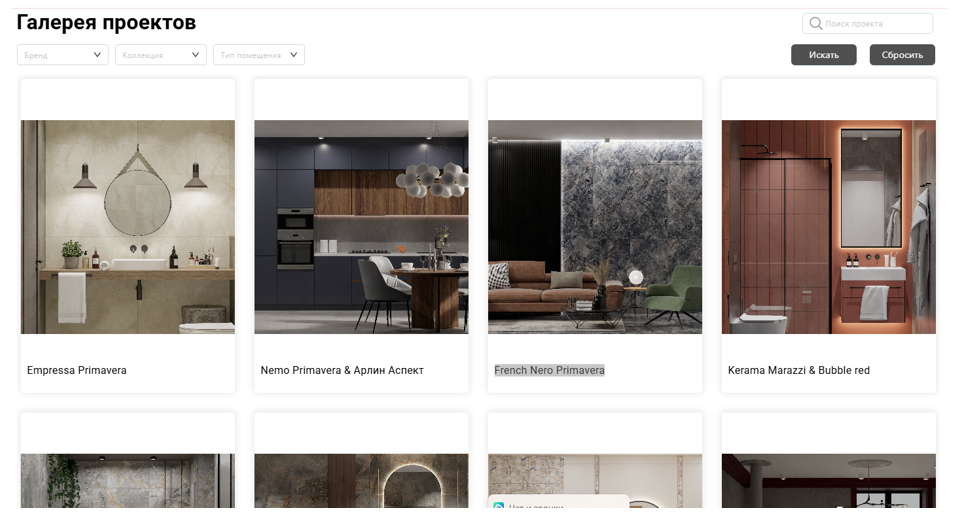This screenshot has height=517, width=959.
Task: Click the Kerama Marazzi & Bubble red title
Action: pos(799,370)
